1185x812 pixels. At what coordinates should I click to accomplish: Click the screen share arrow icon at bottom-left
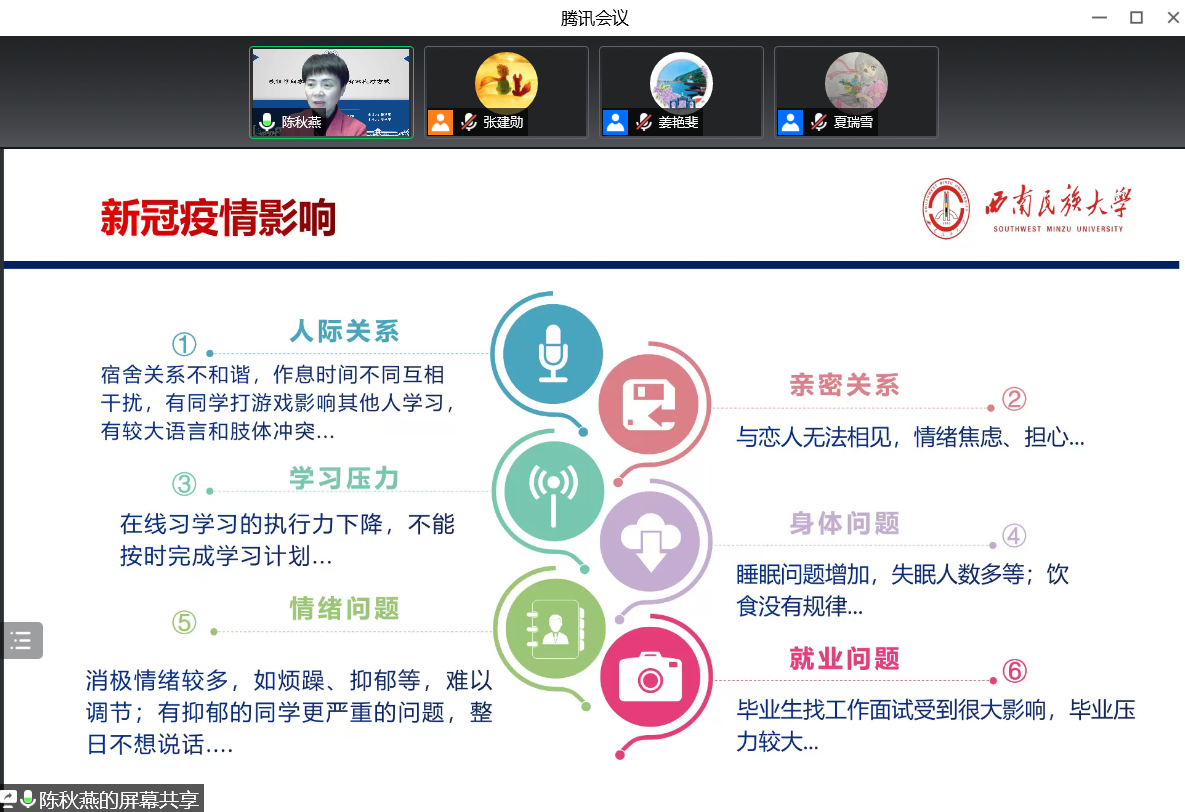(x=8, y=799)
